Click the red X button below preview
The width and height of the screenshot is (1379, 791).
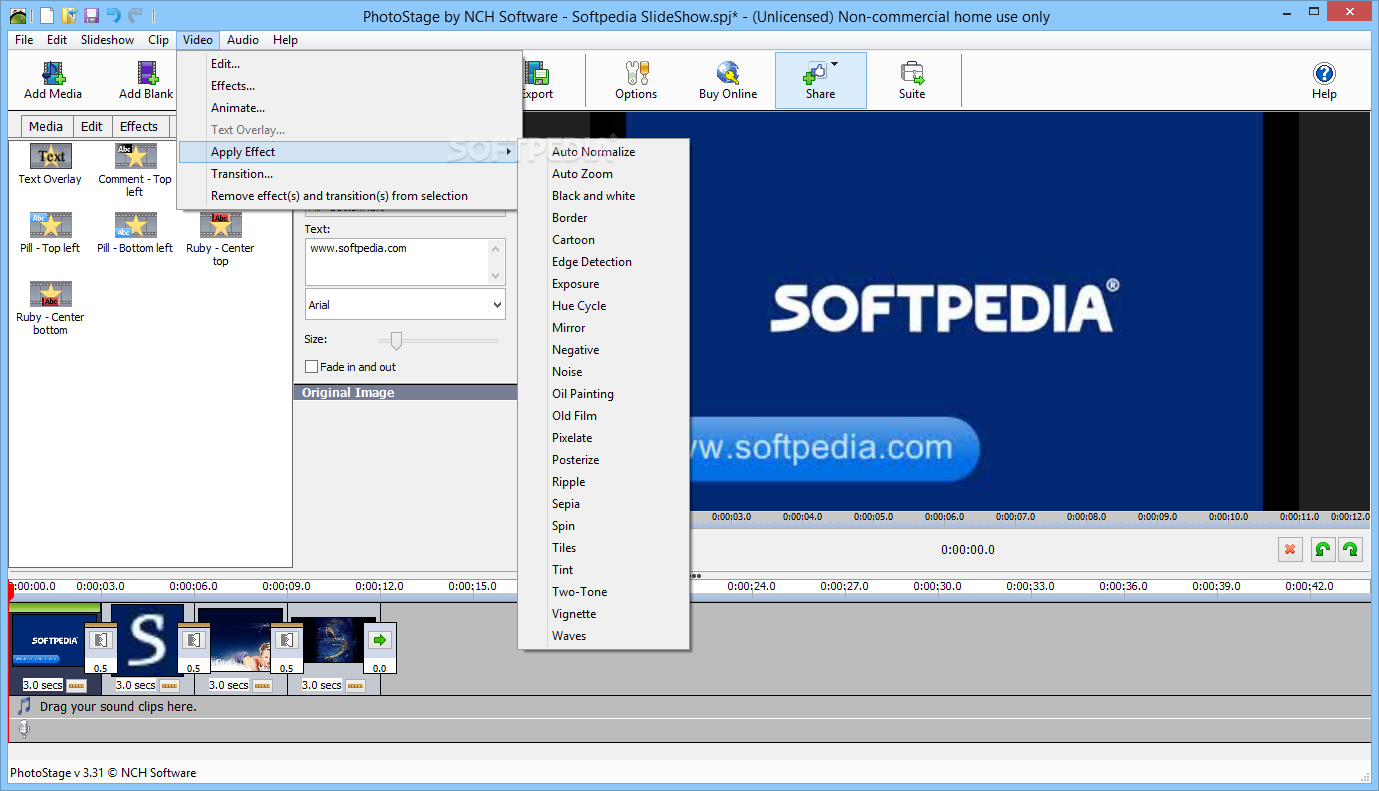[x=1290, y=549]
